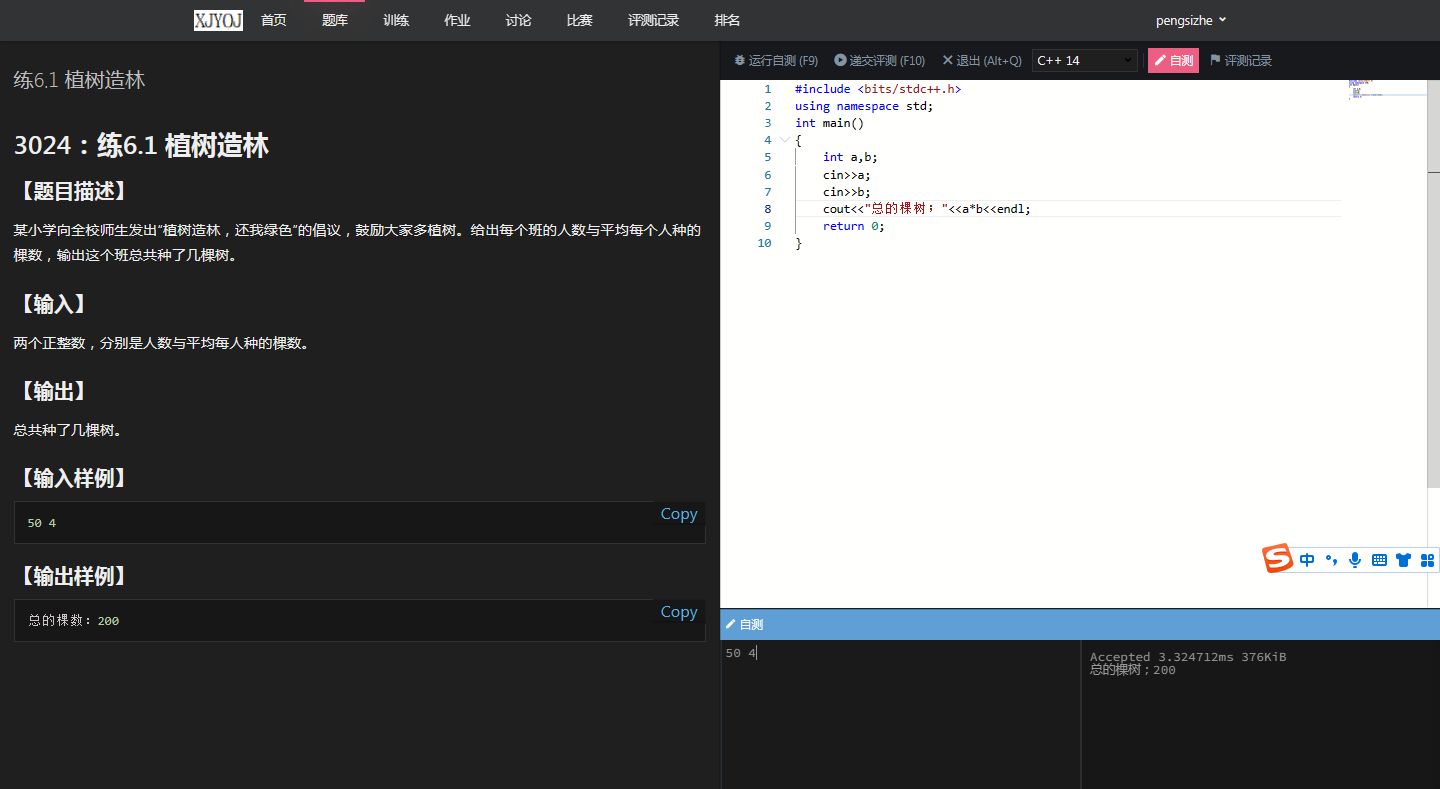Copy the input sample 50 4
This screenshot has width=1440, height=789.
pos(678,514)
